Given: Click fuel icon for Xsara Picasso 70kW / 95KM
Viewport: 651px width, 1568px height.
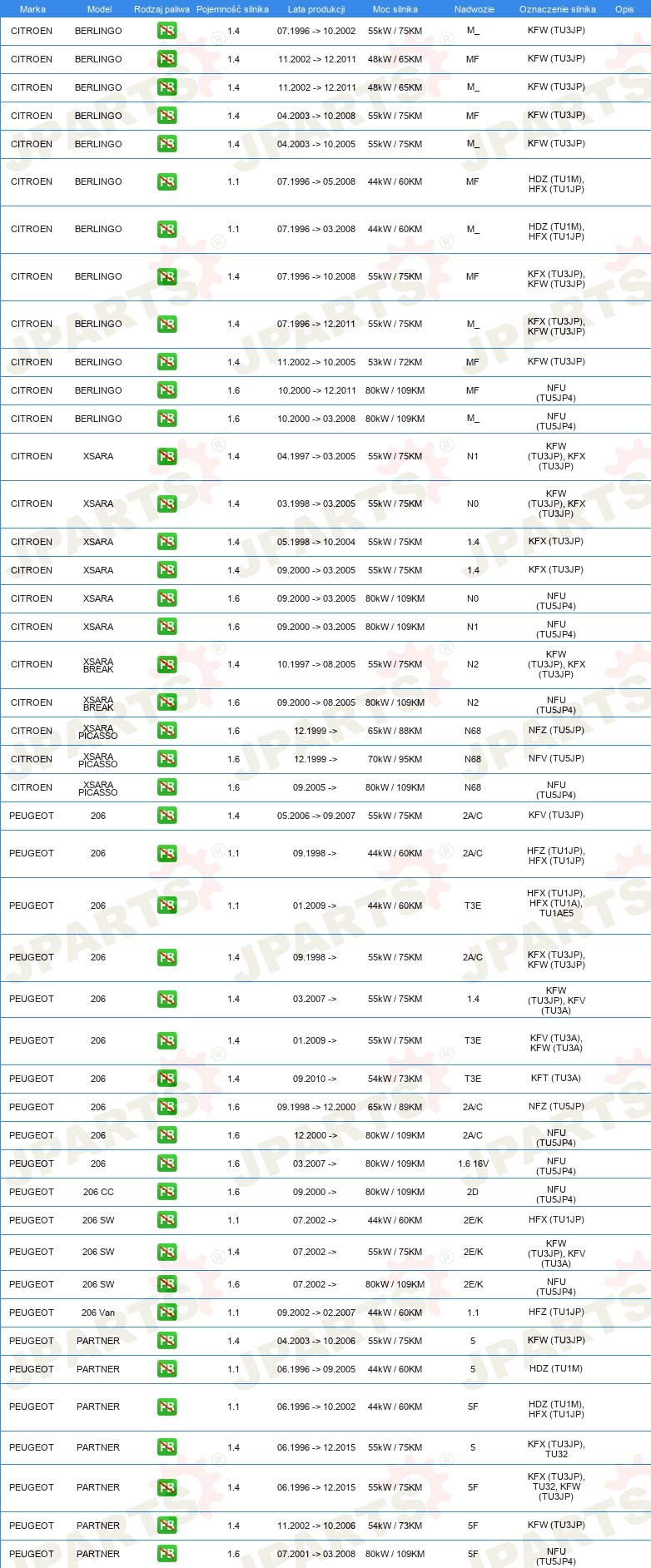Looking at the screenshot, I should (x=166, y=759).
